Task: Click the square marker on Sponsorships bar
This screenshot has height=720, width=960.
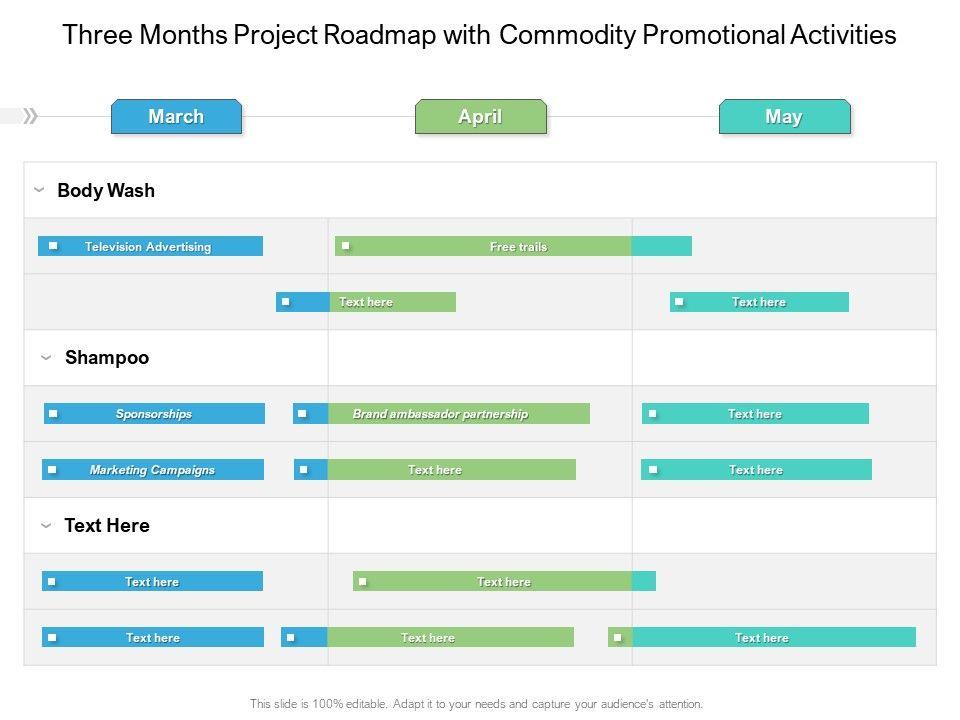Action: [x=53, y=413]
